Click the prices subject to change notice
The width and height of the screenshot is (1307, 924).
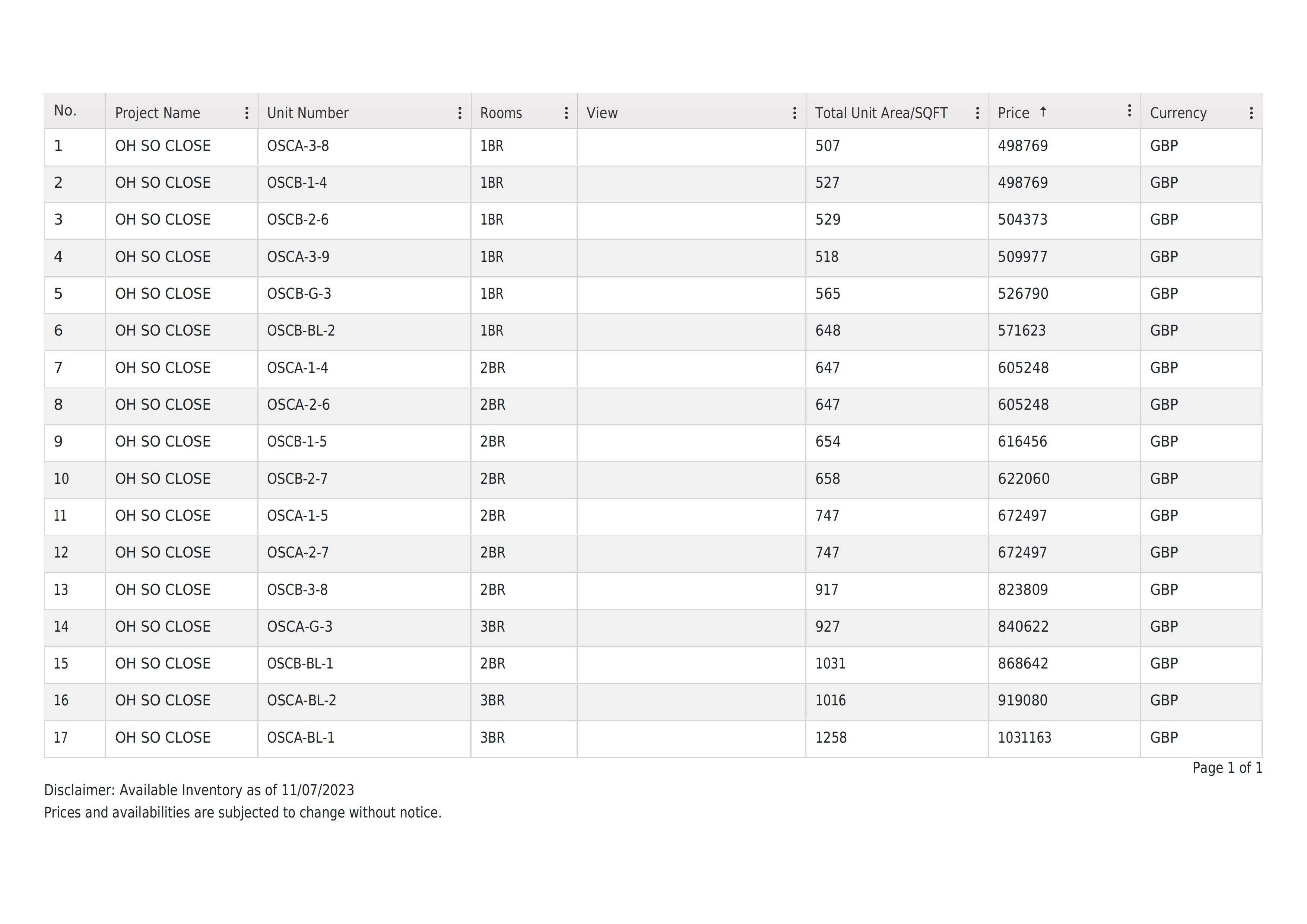click(x=242, y=812)
